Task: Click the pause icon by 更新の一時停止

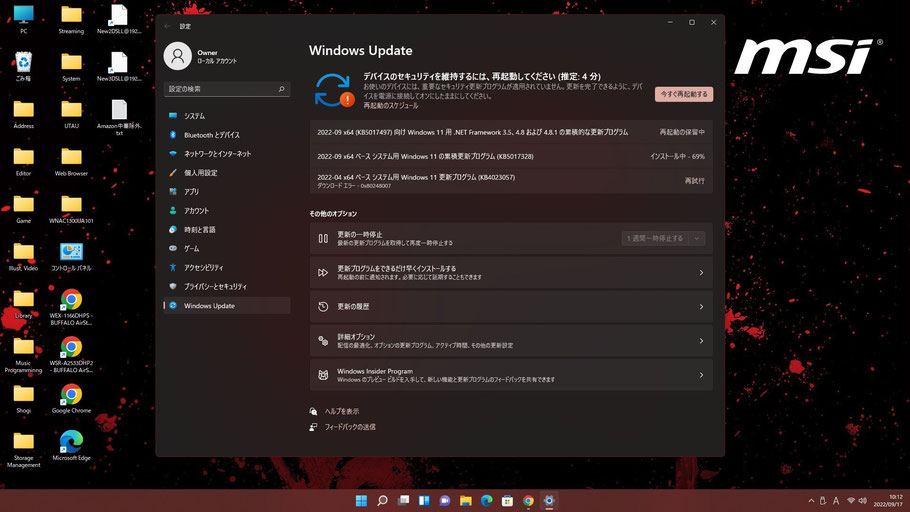Action: (323, 239)
